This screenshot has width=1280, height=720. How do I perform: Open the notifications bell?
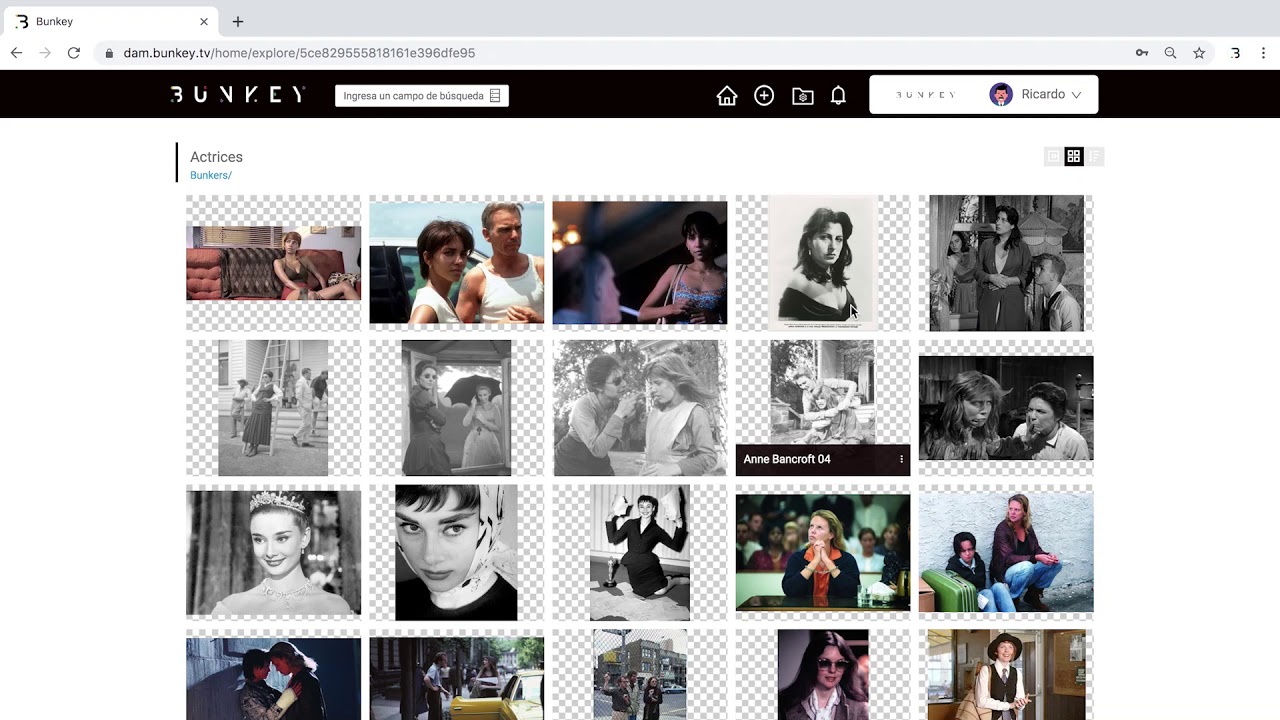[838, 96]
